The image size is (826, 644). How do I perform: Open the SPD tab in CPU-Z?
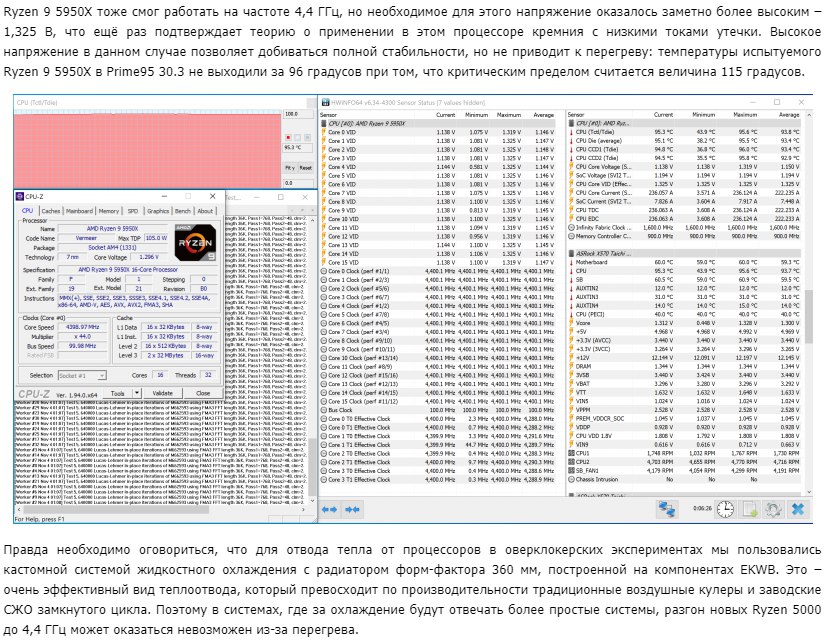click(x=133, y=211)
